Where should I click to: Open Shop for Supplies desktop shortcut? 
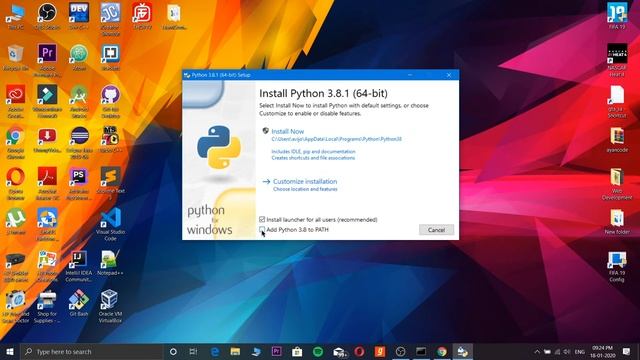pos(47,306)
